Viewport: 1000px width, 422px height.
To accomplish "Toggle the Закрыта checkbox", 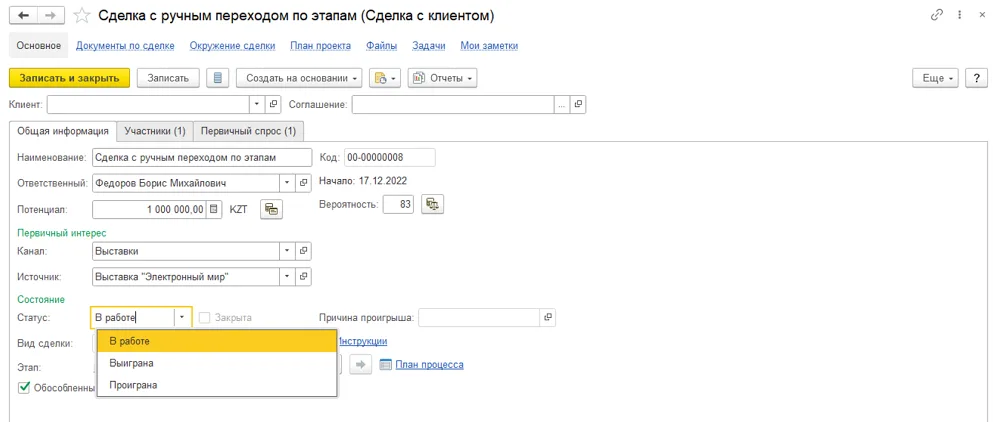I will point(204,317).
